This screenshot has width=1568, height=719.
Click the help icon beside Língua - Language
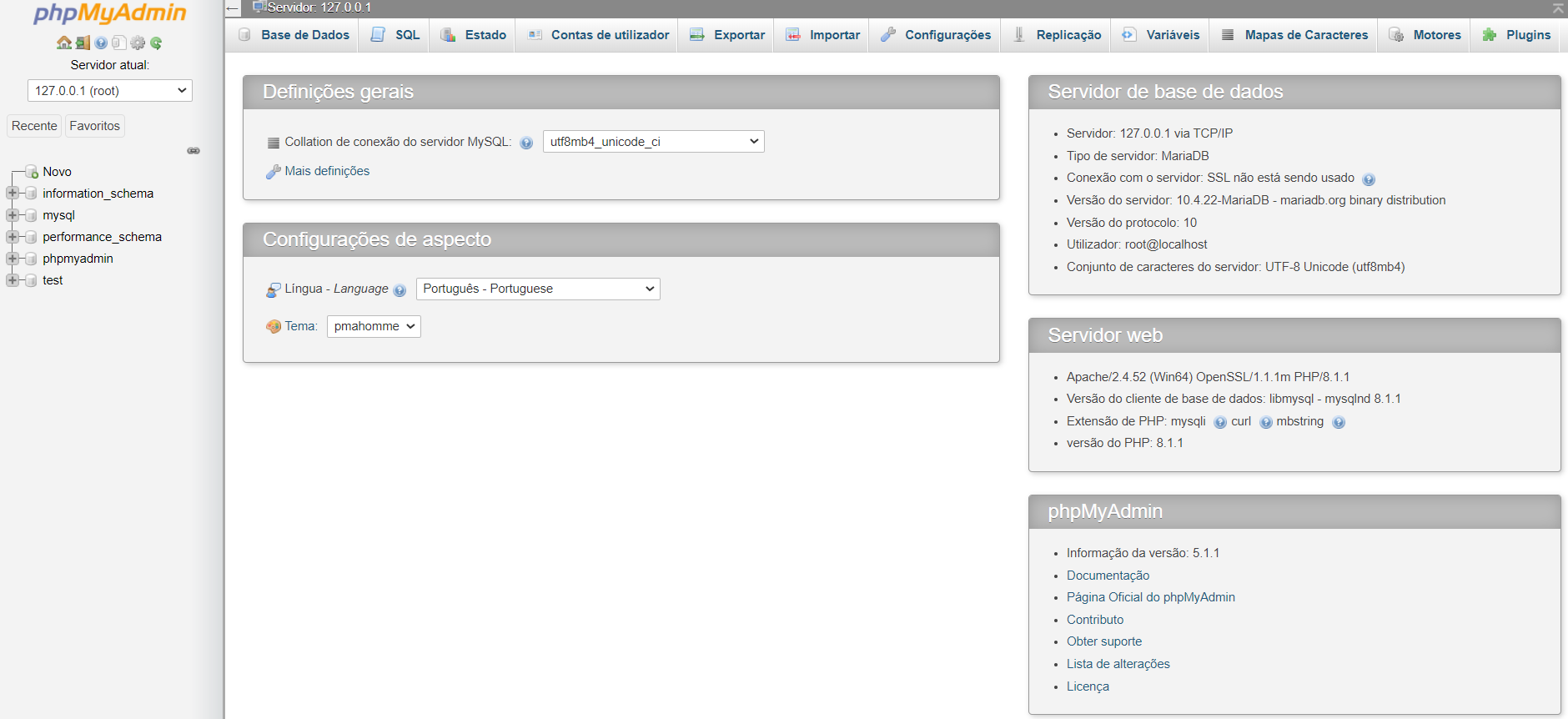[400, 290]
